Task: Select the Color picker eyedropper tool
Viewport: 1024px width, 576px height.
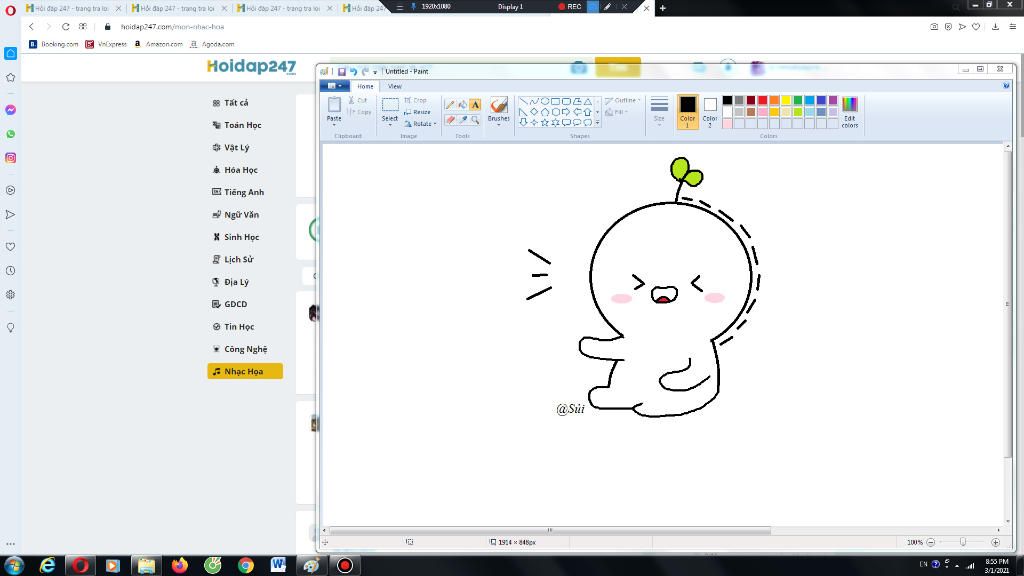Action: (x=462, y=120)
